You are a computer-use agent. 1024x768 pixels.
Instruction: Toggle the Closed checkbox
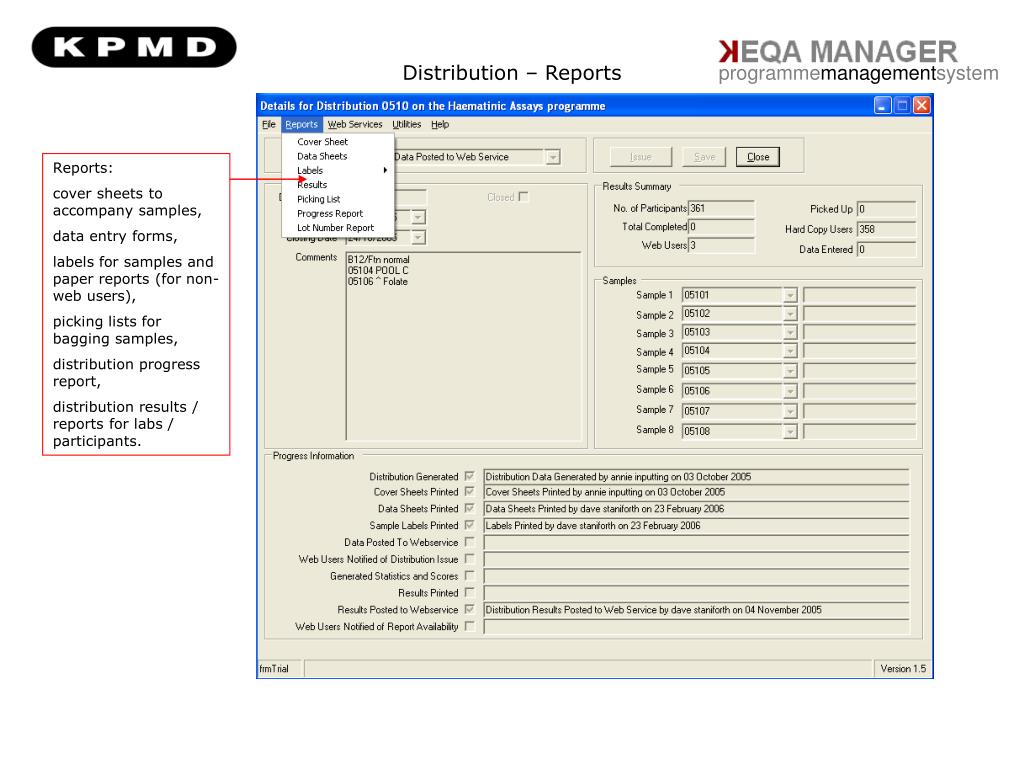[523, 197]
